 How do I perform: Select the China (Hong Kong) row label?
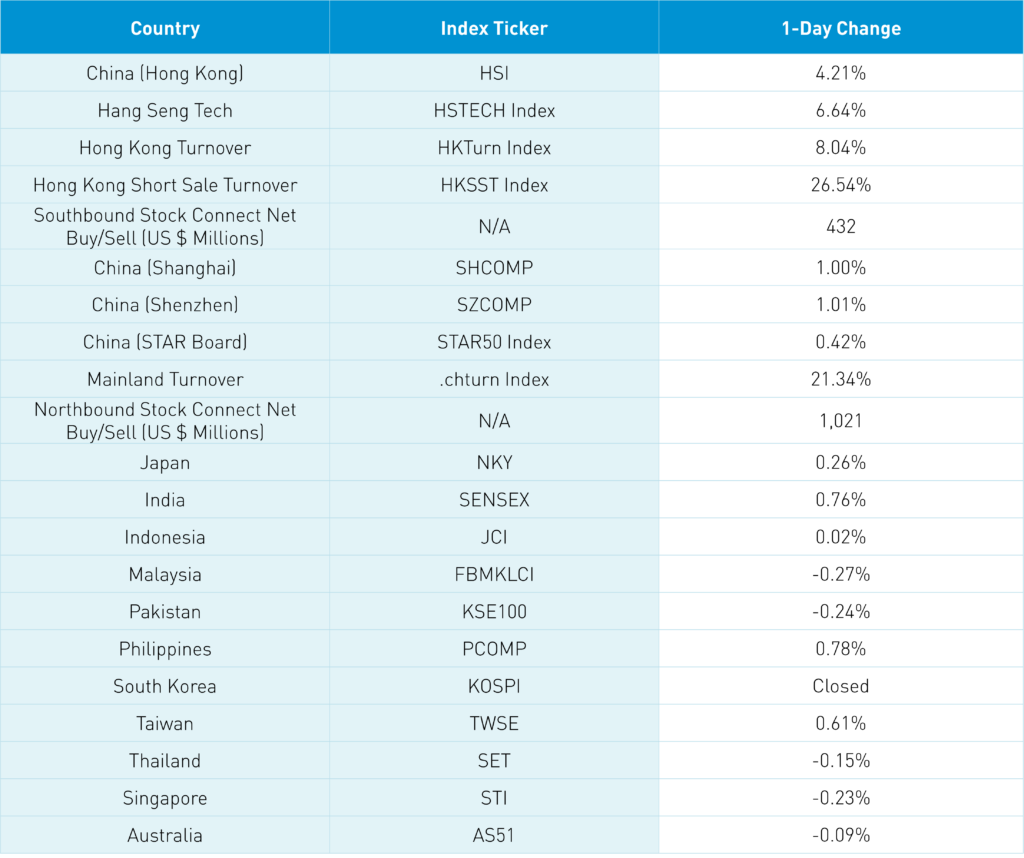165,73
